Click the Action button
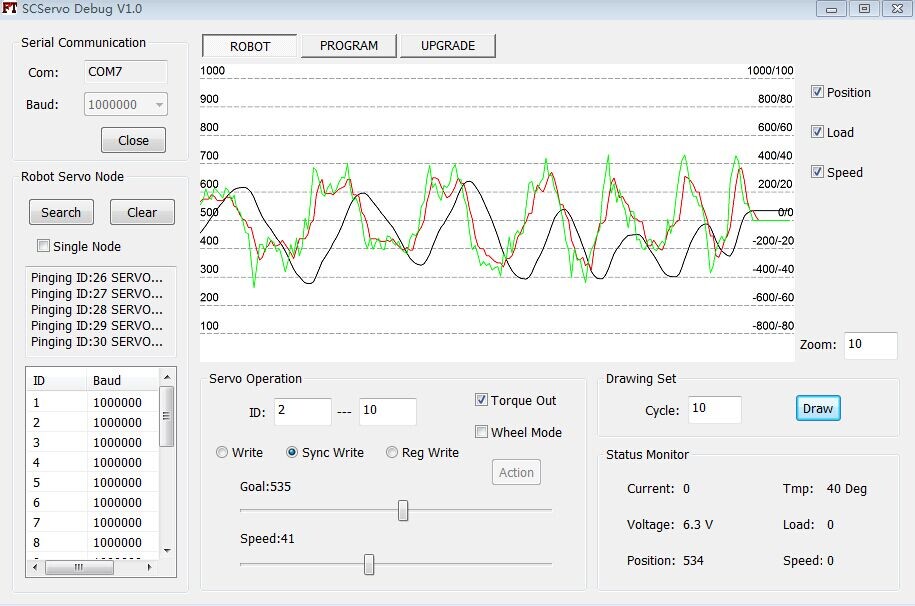Image resolution: width=915 pixels, height=606 pixels. [x=516, y=472]
